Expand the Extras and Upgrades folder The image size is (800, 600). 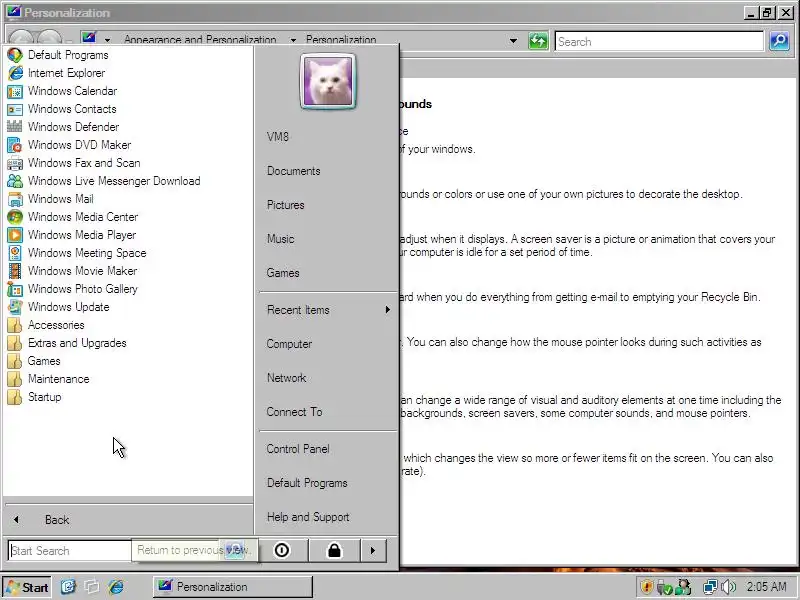[x=67, y=343]
